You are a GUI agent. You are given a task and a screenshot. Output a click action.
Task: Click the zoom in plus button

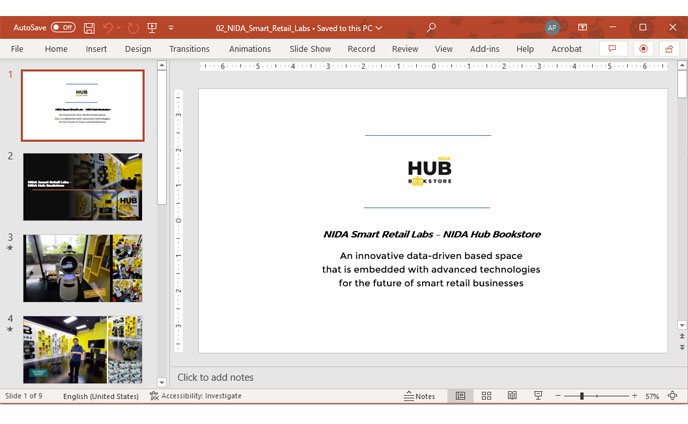coord(634,396)
